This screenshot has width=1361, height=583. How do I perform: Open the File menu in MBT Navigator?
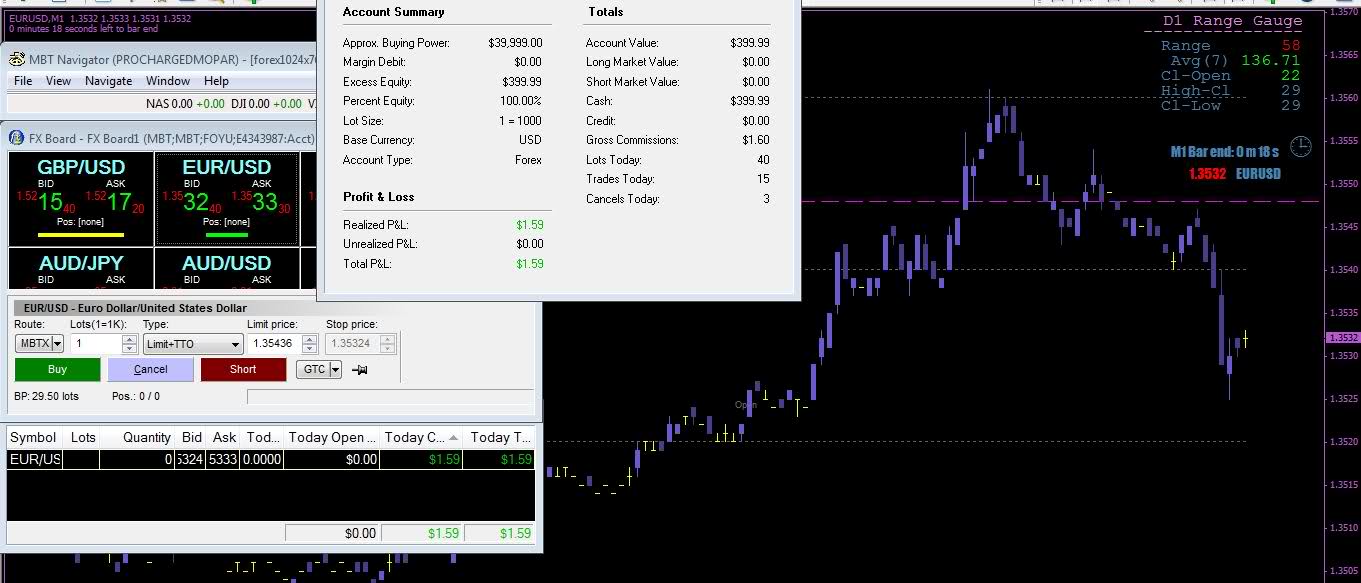coord(23,81)
